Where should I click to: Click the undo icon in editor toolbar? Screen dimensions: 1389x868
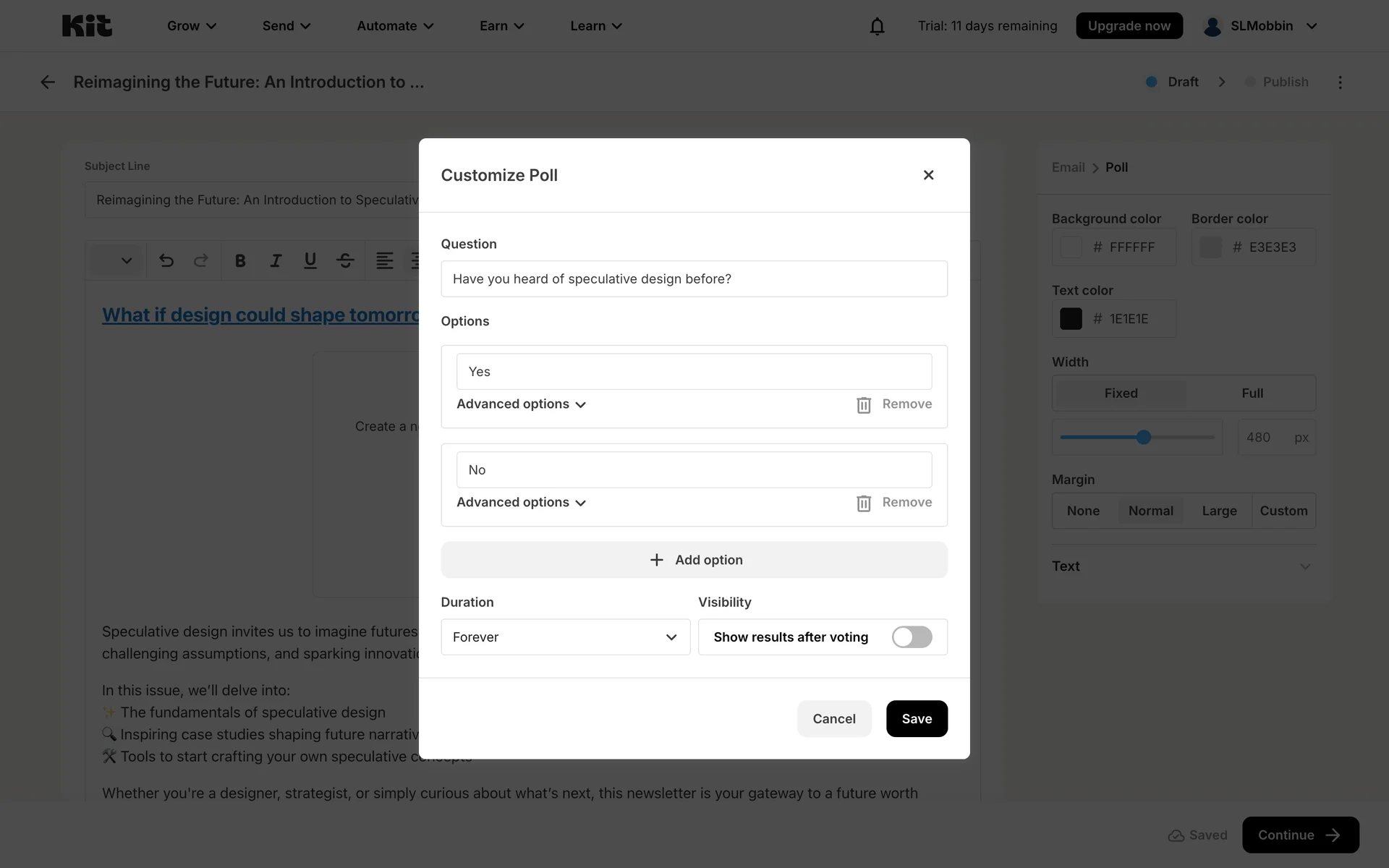[x=166, y=260]
